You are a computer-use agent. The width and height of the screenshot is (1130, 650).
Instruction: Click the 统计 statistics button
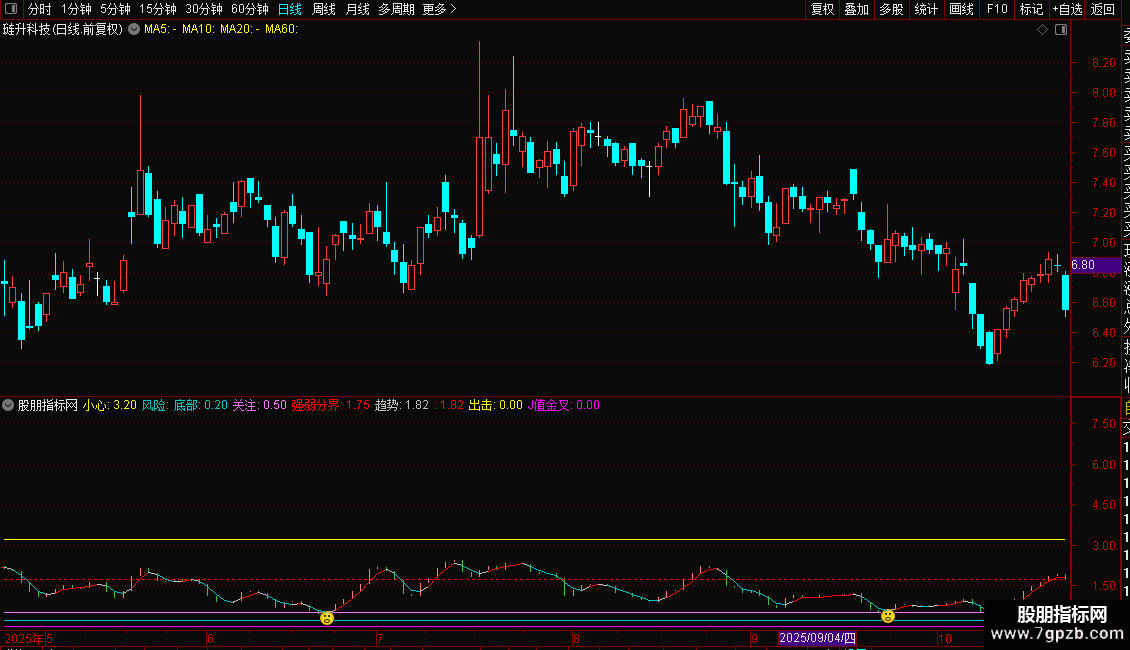click(x=926, y=9)
